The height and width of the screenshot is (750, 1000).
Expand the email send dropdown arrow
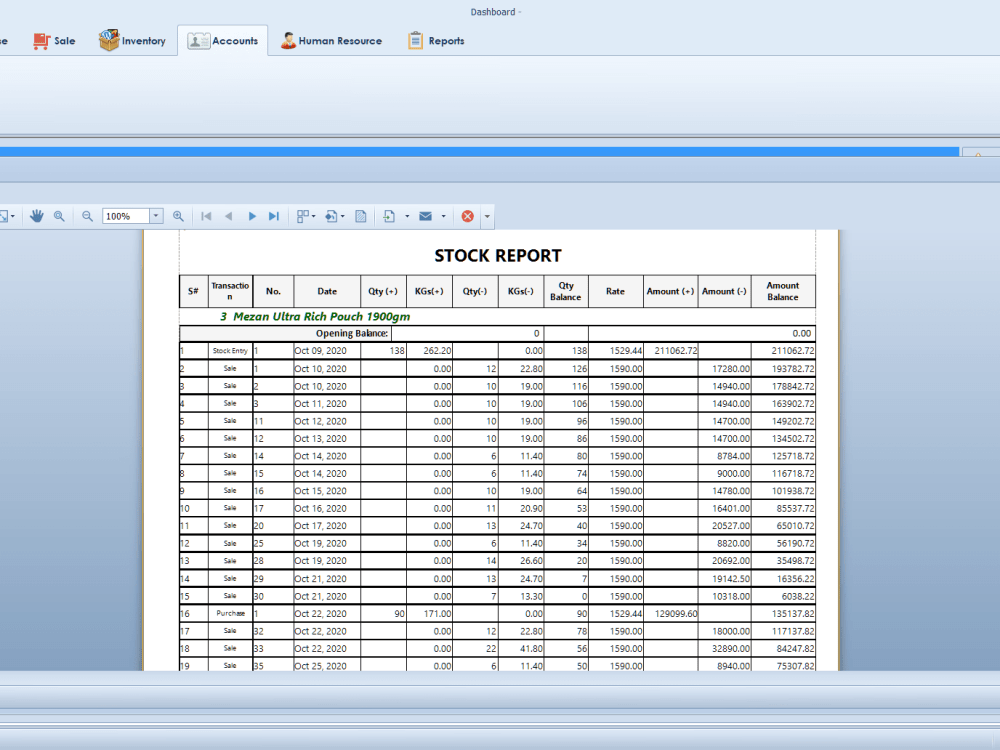pos(443,216)
